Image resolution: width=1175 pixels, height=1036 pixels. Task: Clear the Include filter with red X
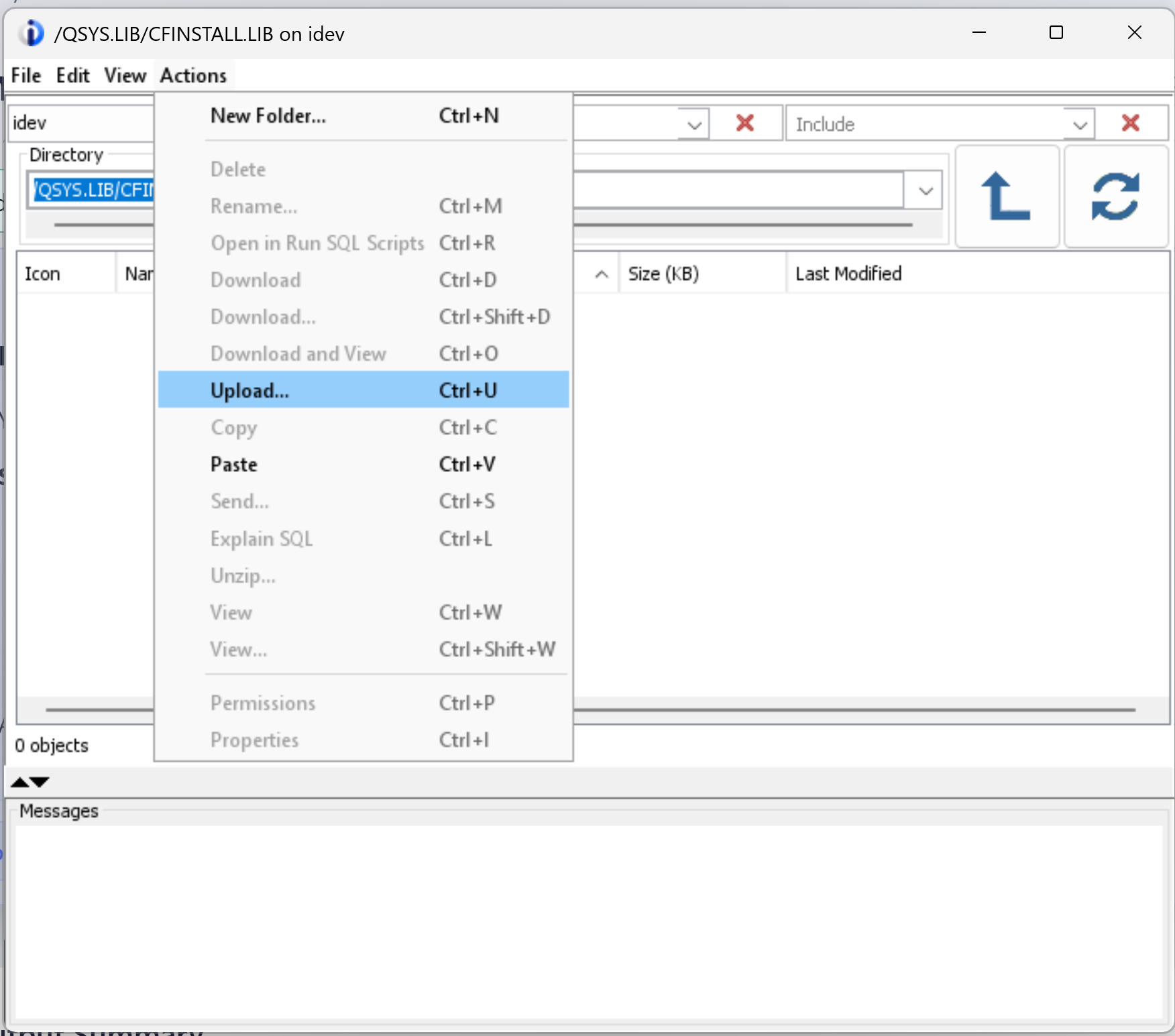(1131, 123)
